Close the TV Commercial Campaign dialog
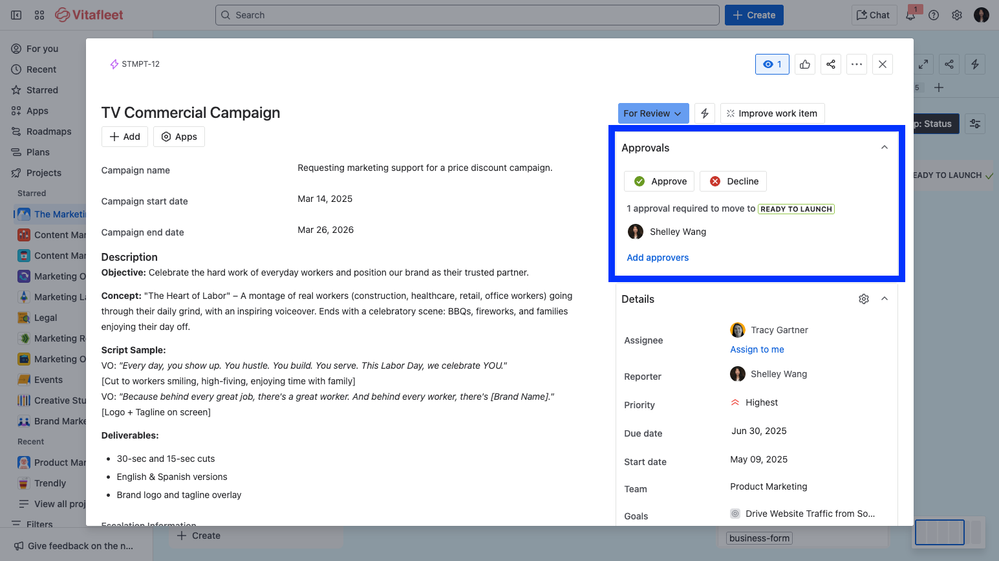 882,64
